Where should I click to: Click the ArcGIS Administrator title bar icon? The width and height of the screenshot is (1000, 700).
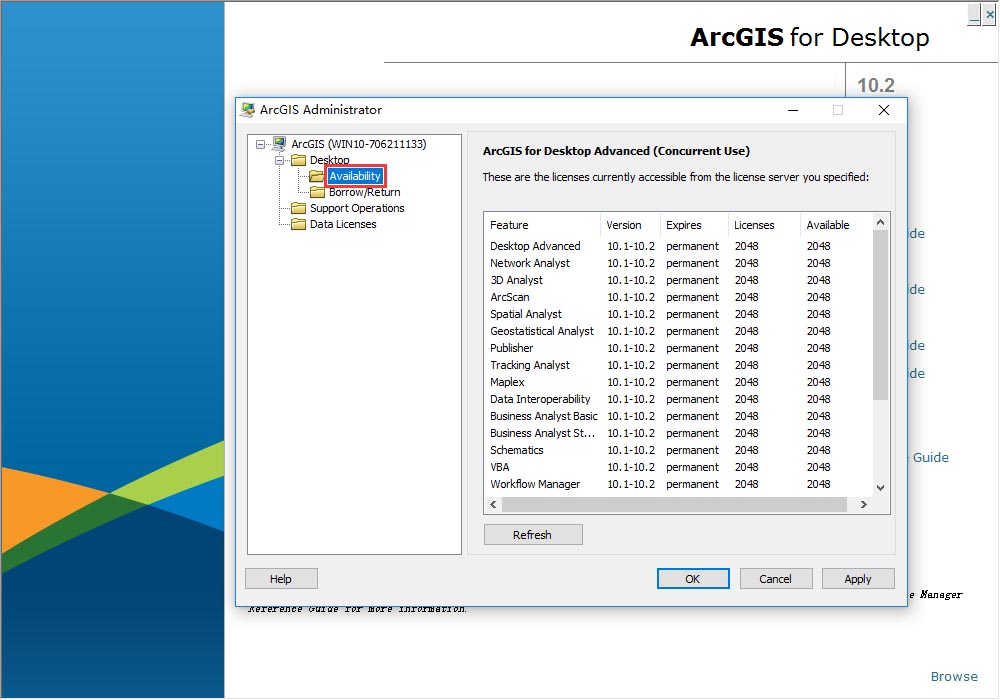(x=248, y=110)
